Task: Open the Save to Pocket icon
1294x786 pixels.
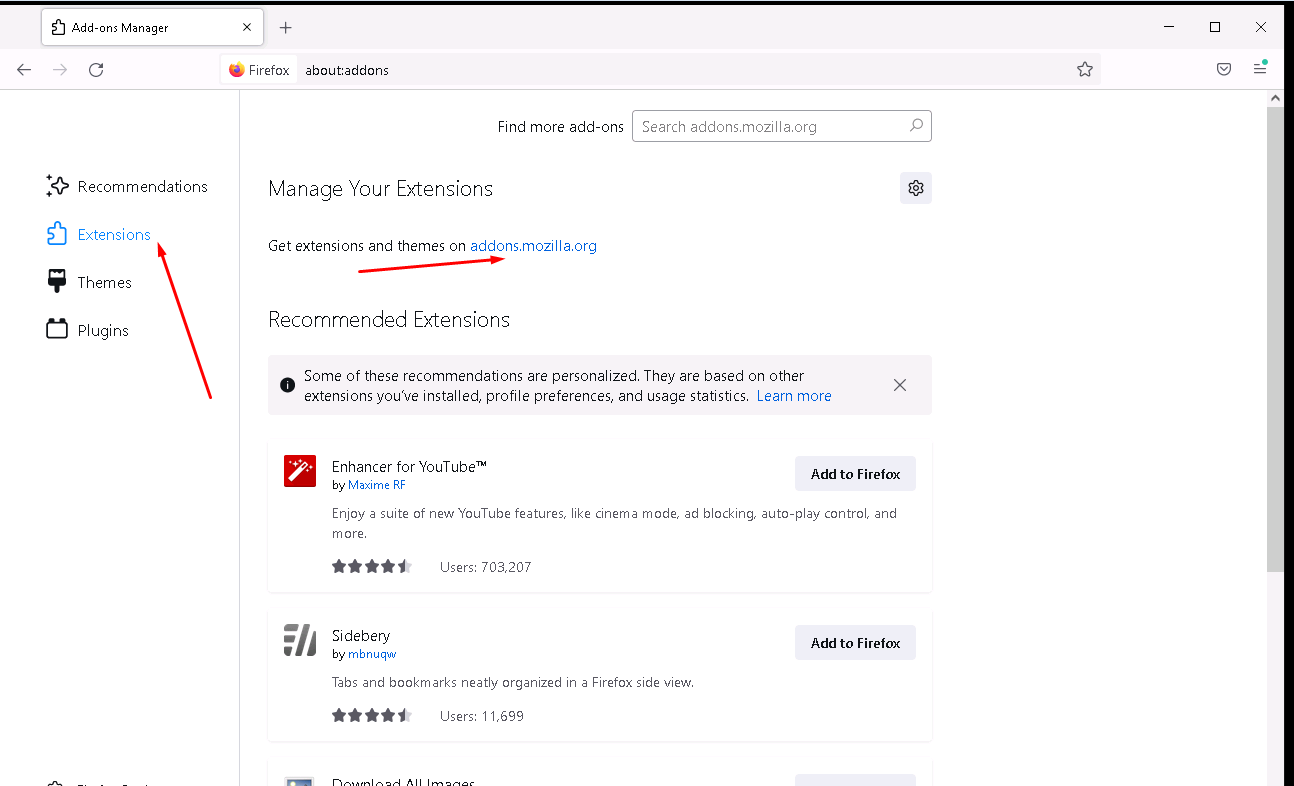Action: (1224, 70)
